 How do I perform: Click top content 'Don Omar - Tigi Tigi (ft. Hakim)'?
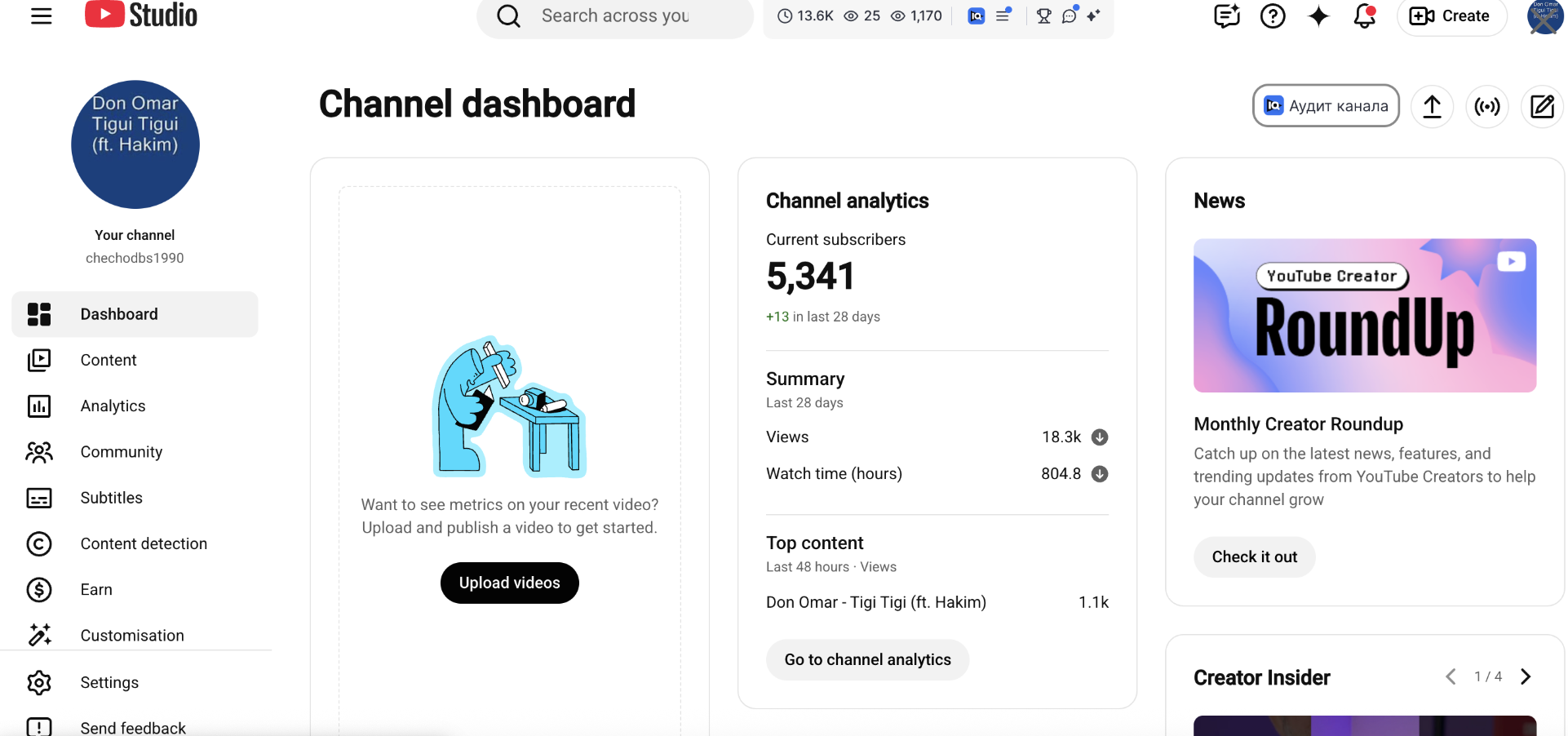pyautogui.click(x=876, y=602)
